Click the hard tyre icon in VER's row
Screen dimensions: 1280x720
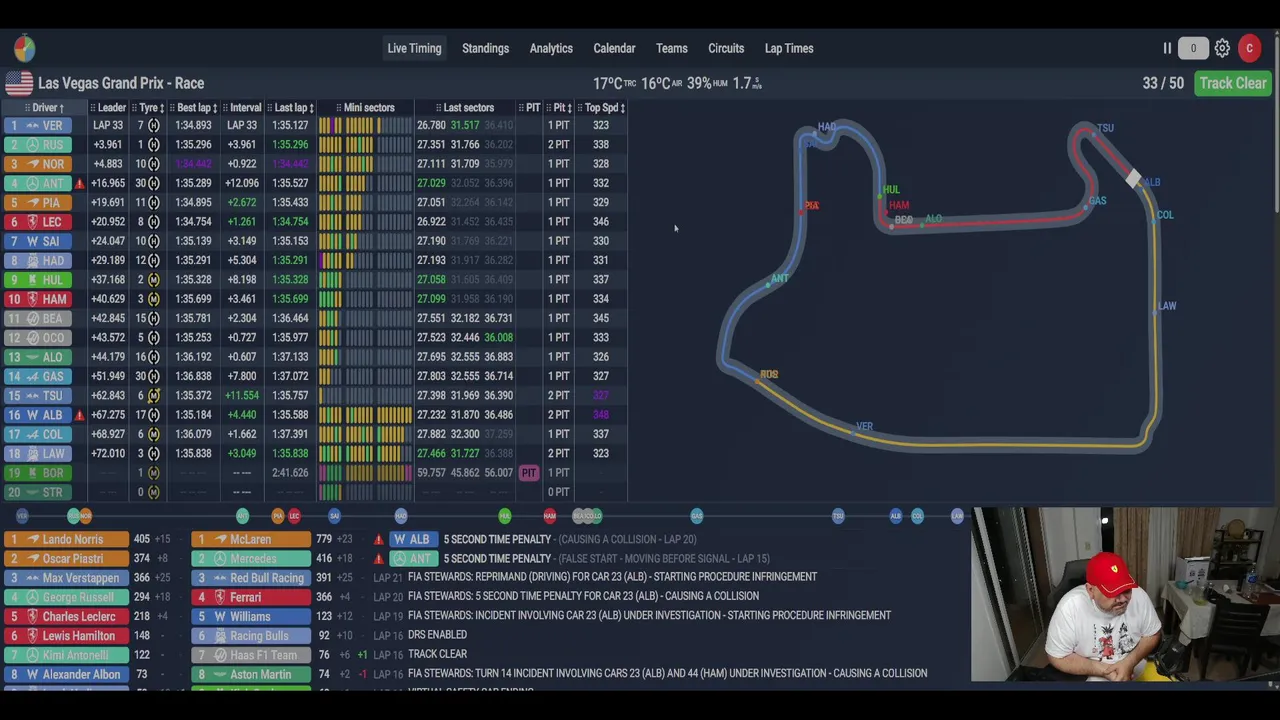154,126
